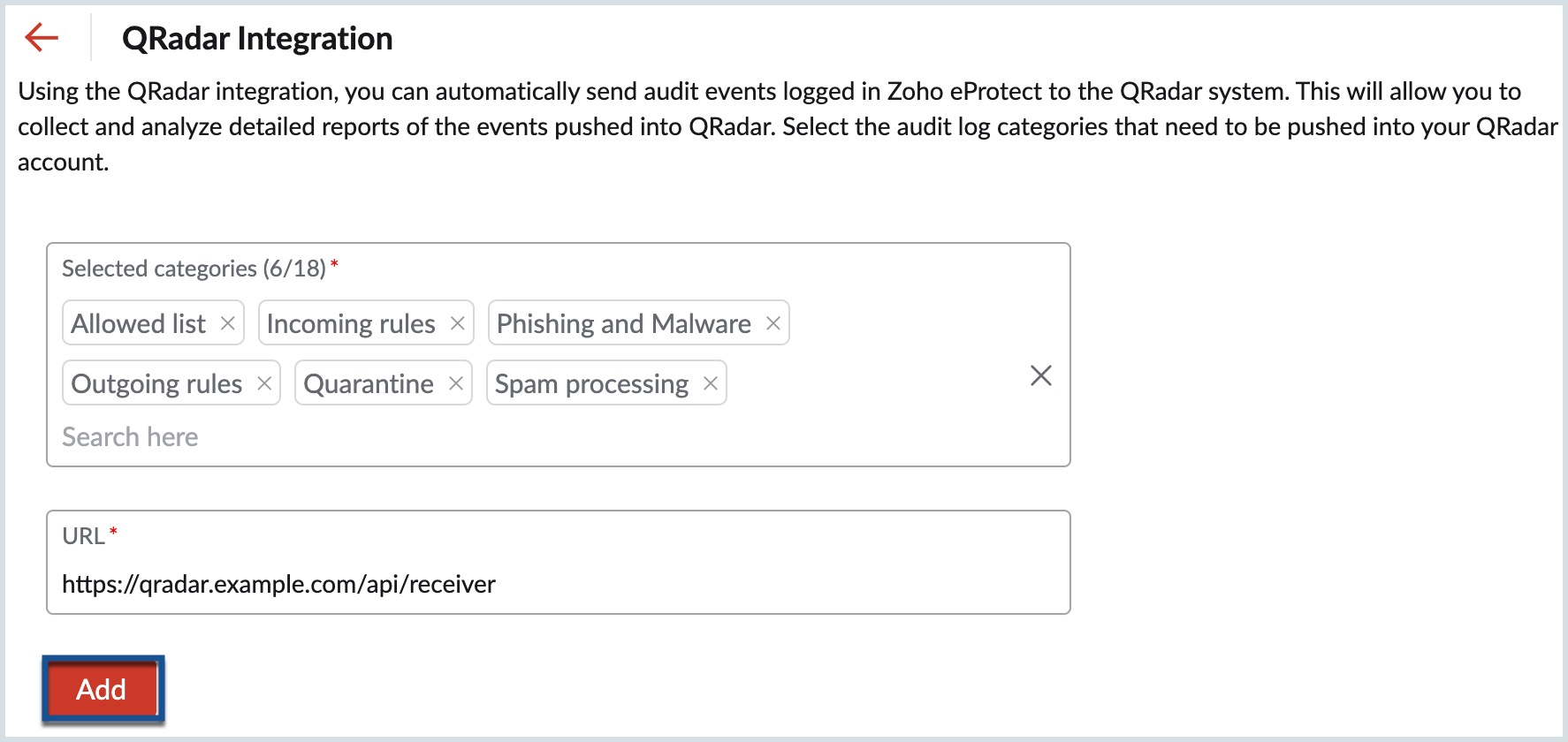Screen dimensions: 1568x742
Task: Click the Selected categories (6/18) label
Action: click(x=194, y=269)
